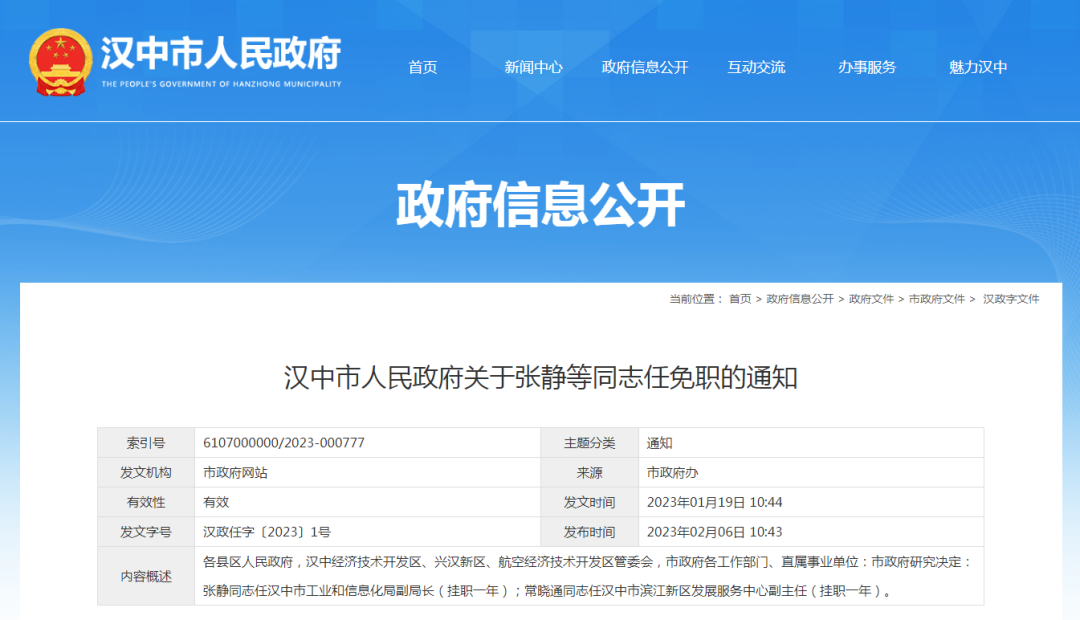Click summary line beginning 各县区人民政府

[x=587, y=562]
